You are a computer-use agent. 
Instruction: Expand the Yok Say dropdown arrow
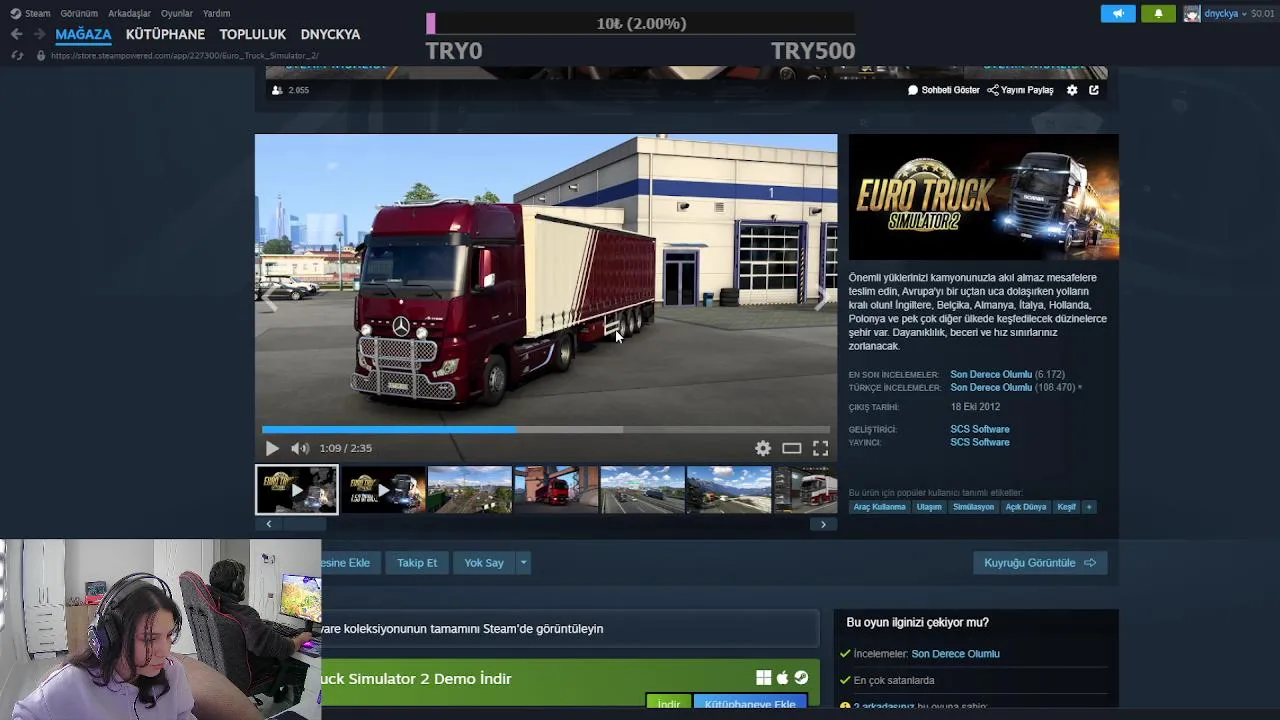click(523, 563)
